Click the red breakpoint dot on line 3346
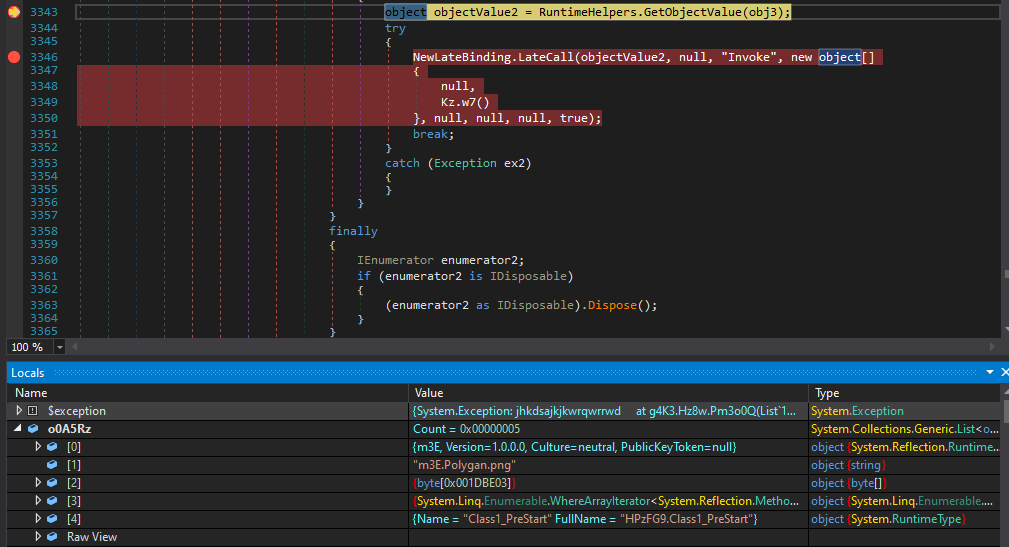This screenshot has width=1009, height=547. pyautogui.click(x=13, y=57)
